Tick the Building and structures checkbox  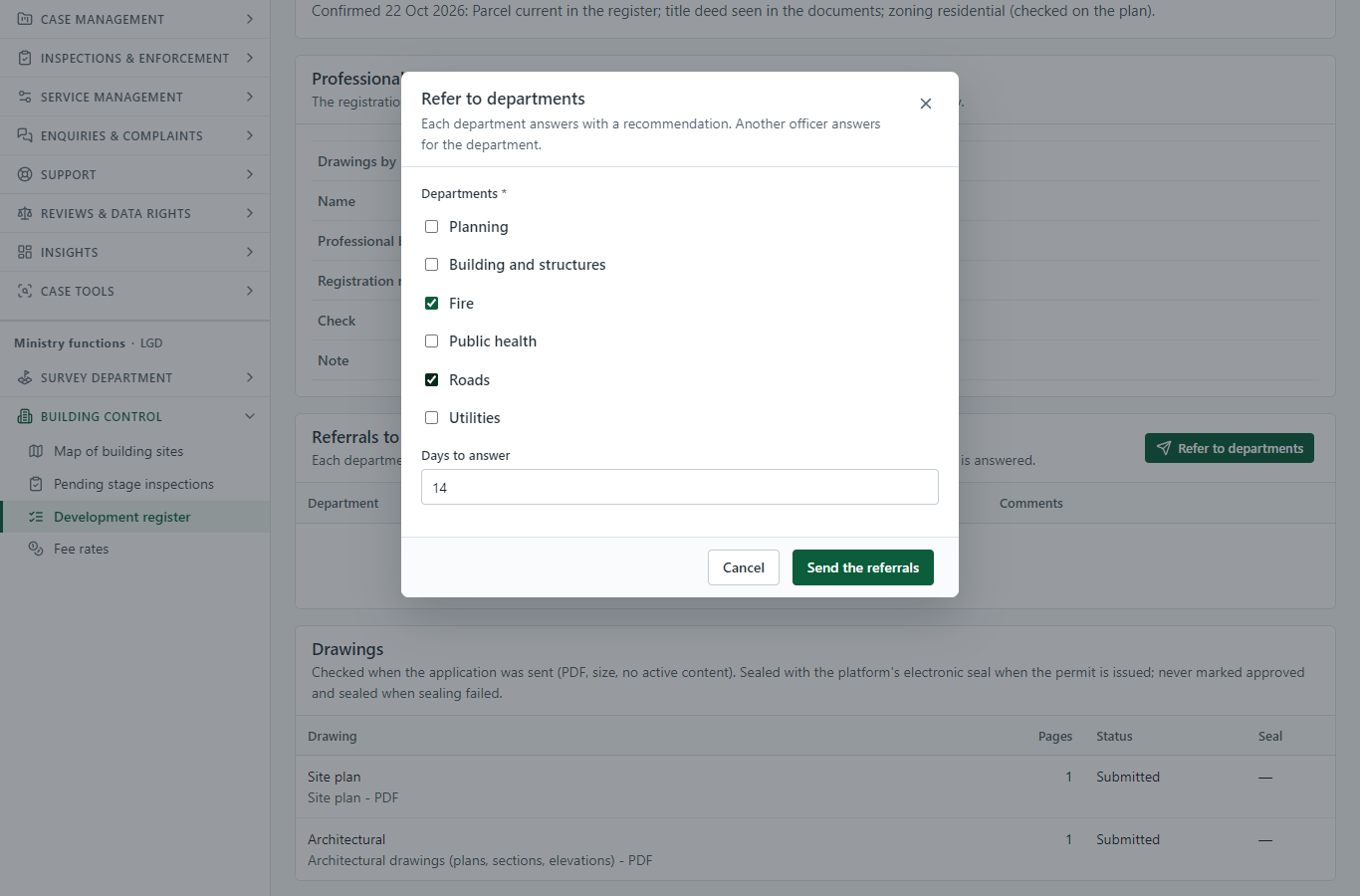coord(431,265)
